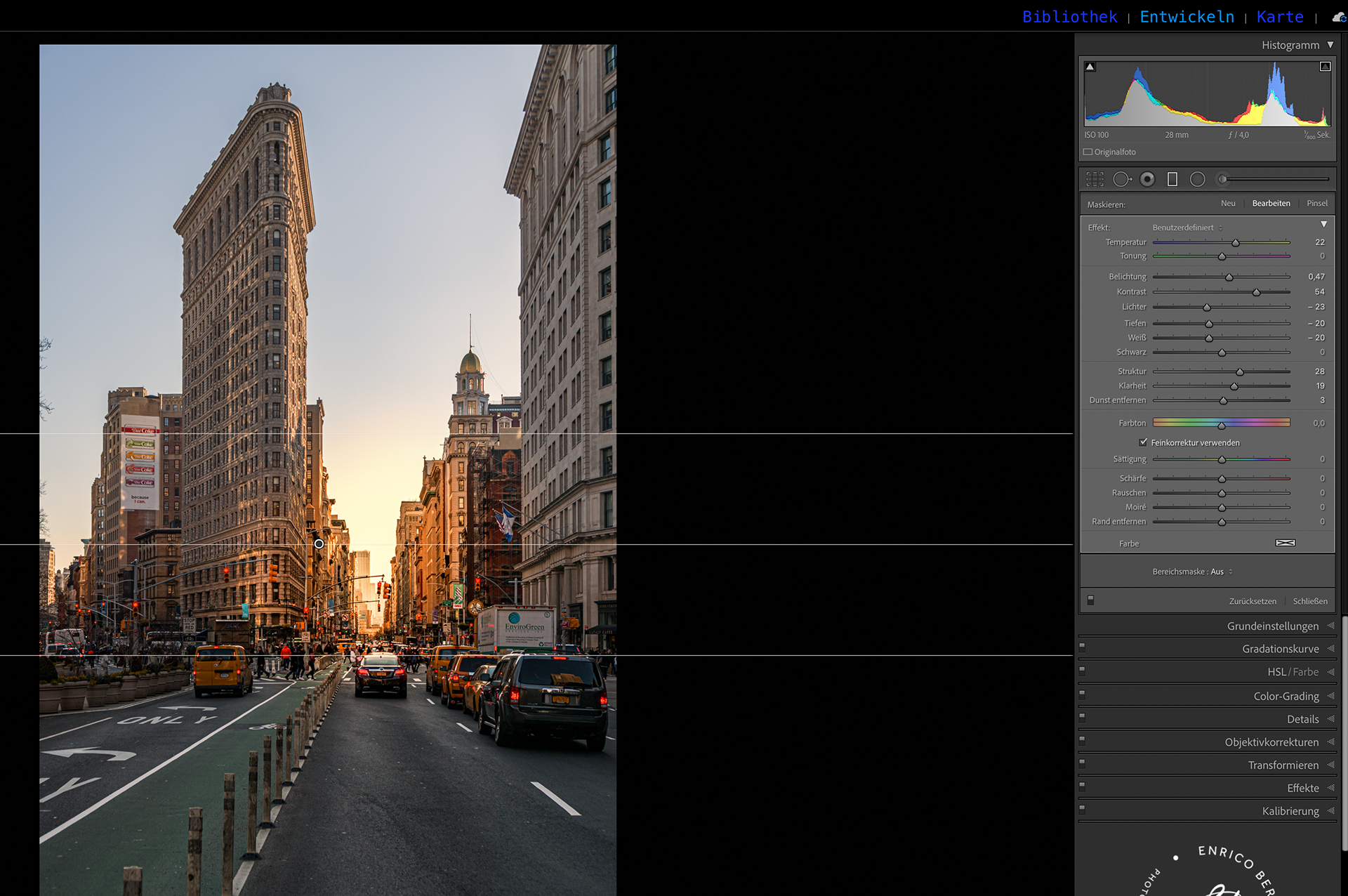The image size is (1348, 896).
Task: Select the Crop Overlay tool icon
Action: click(x=1095, y=180)
